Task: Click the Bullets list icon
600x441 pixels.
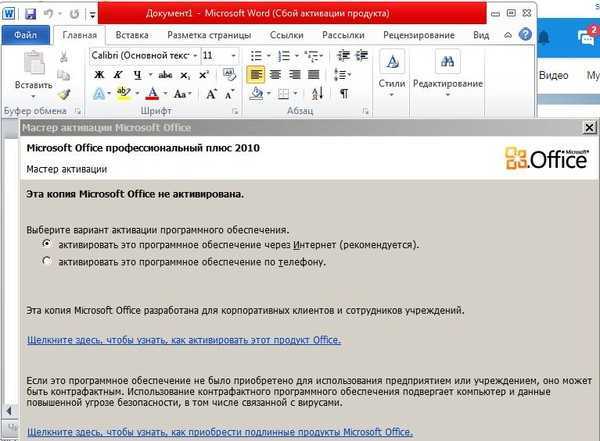Action: [256, 56]
